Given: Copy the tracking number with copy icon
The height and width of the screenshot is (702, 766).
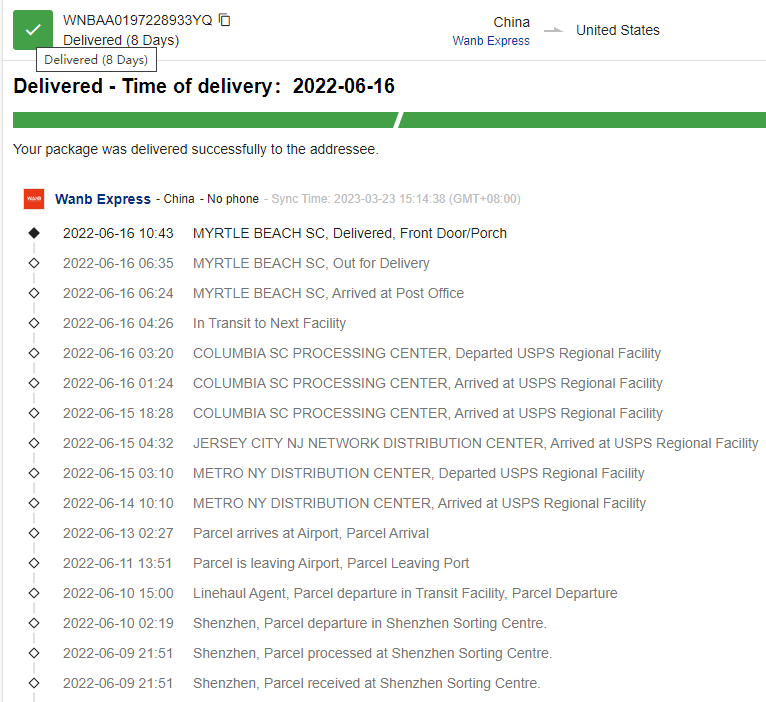Looking at the screenshot, I should pos(225,20).
